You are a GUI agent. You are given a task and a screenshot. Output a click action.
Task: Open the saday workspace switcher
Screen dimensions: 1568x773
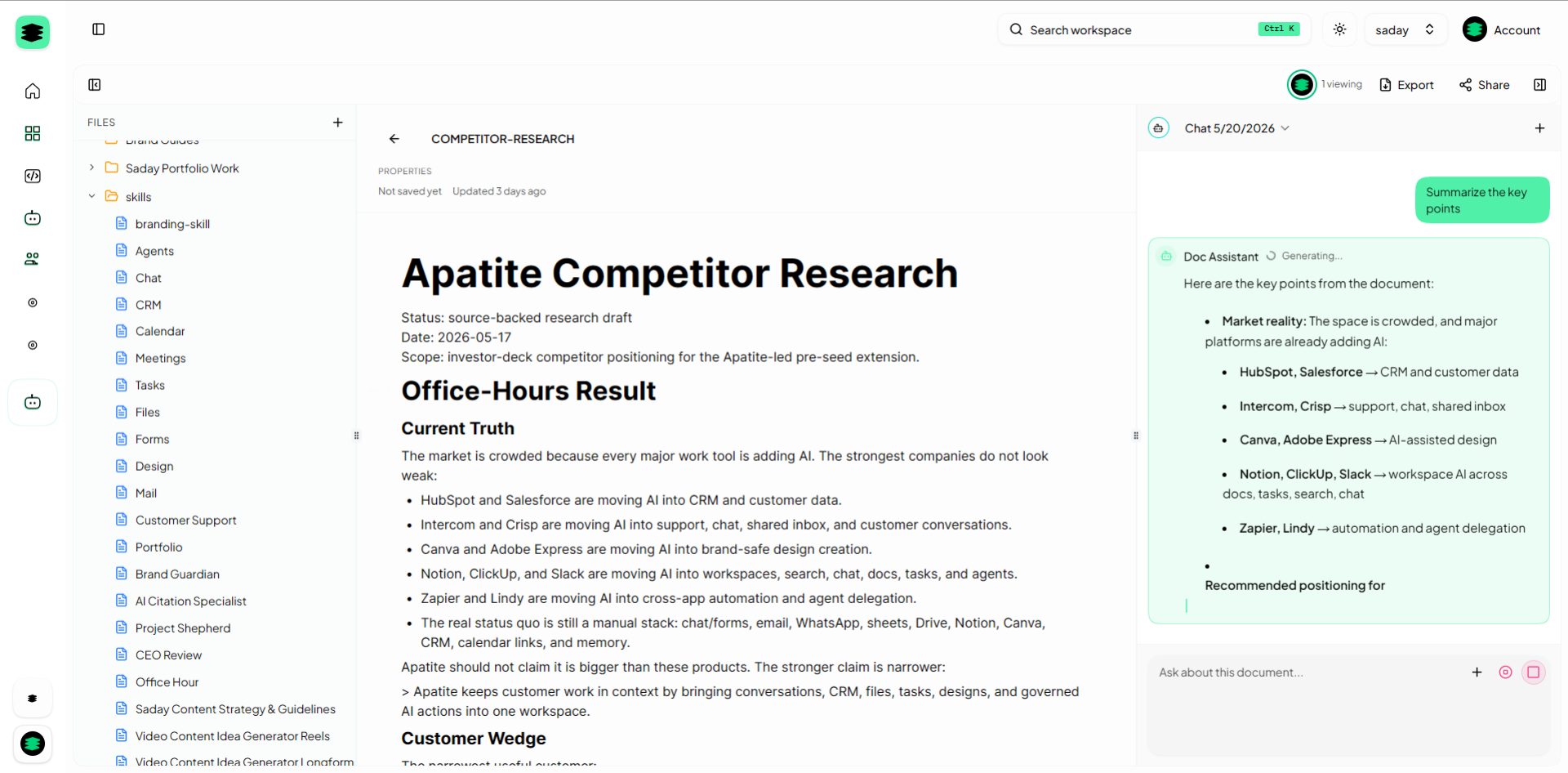pyautogui.click(x=1405, y=29)
